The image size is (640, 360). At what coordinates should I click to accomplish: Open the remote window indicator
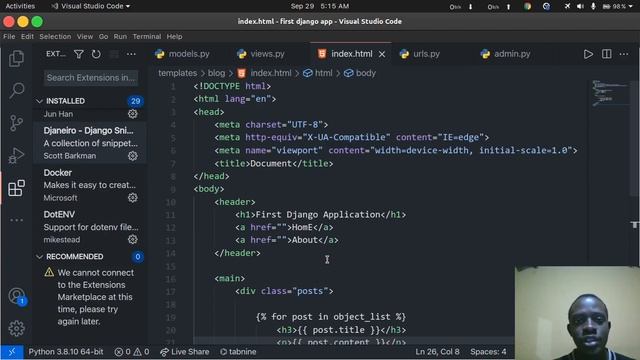12,352
